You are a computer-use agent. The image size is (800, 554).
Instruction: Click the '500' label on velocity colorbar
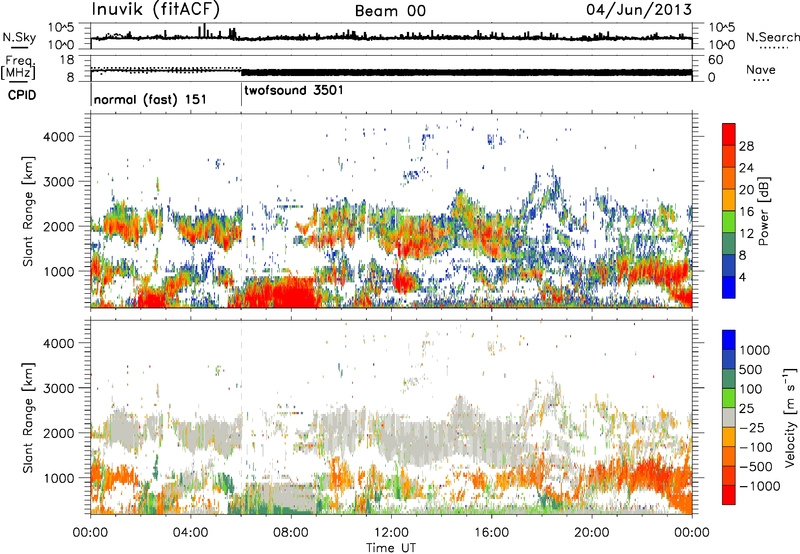753,369
